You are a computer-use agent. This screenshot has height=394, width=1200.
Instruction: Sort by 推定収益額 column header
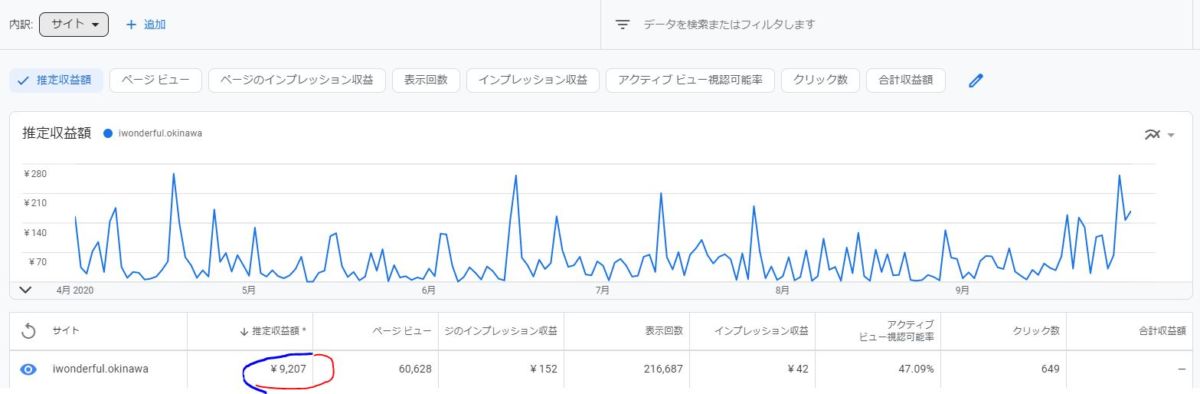273,330
